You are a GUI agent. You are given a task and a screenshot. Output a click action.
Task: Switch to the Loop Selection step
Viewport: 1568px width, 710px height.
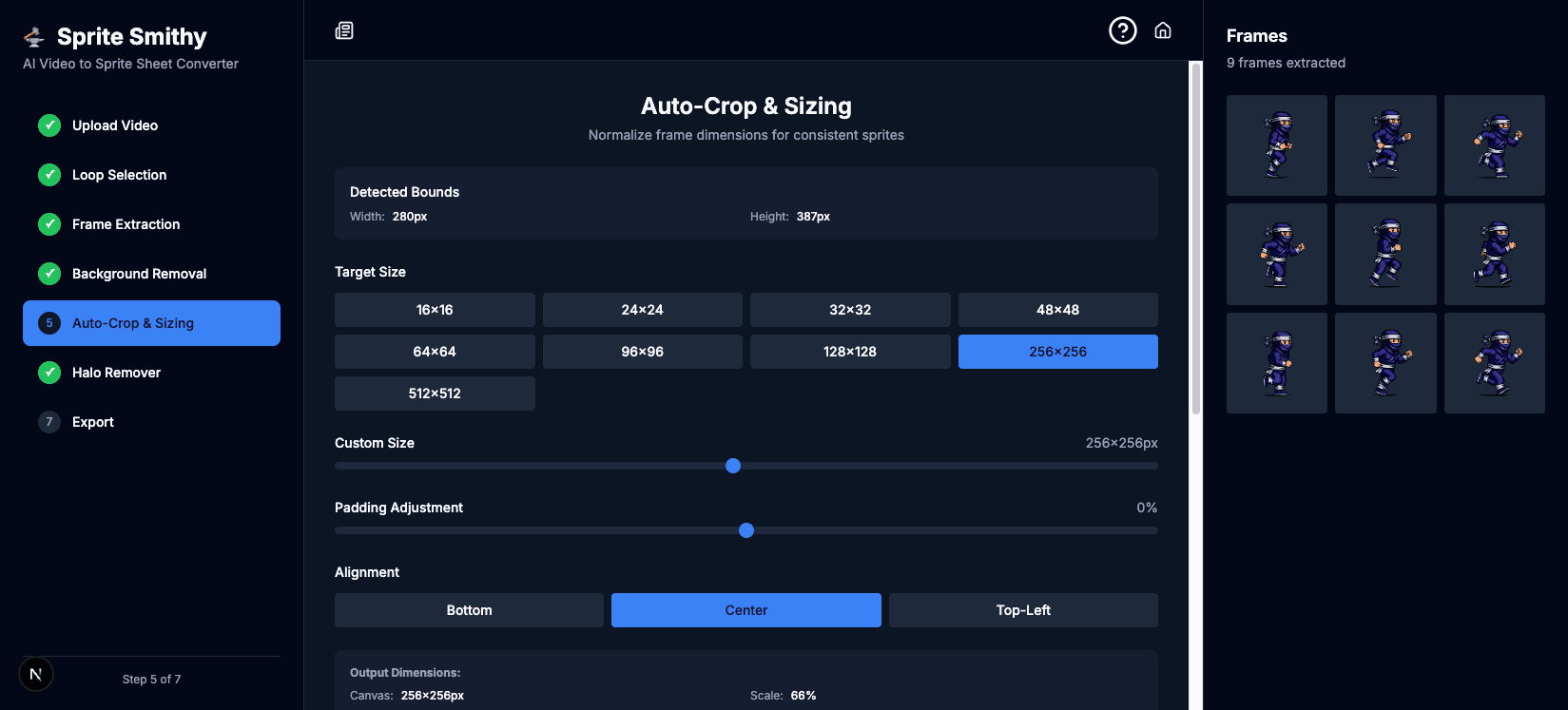[x=119, y=175]
